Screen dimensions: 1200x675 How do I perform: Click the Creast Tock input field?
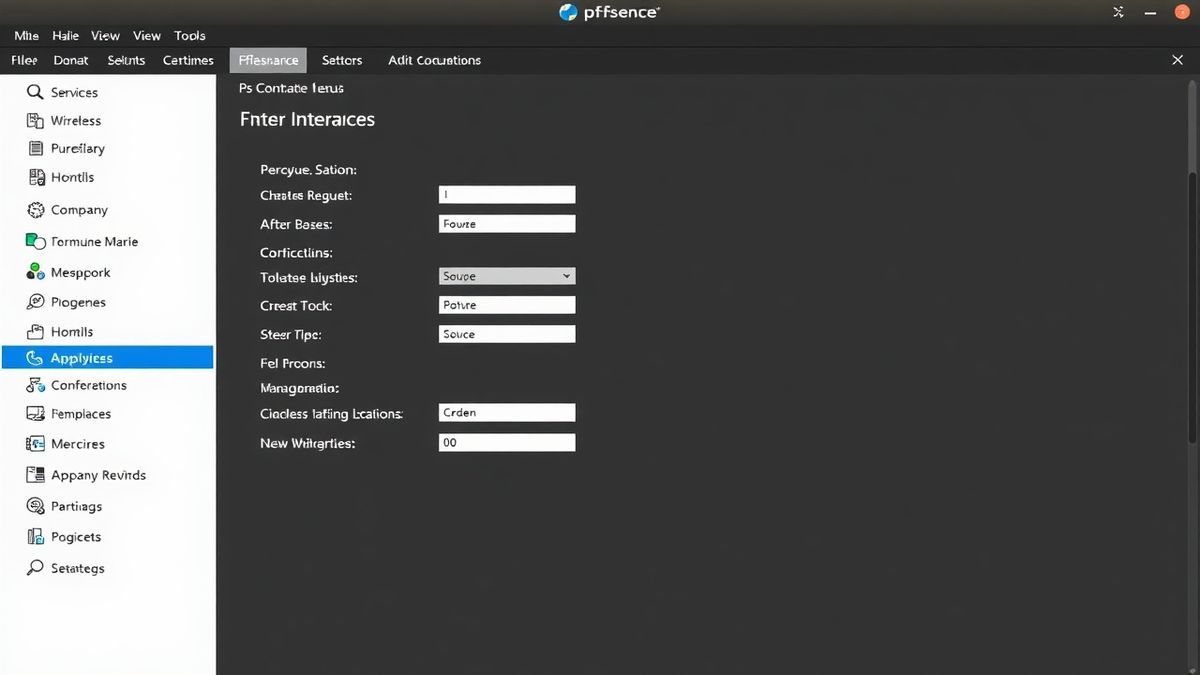click(x=507, y=305)
